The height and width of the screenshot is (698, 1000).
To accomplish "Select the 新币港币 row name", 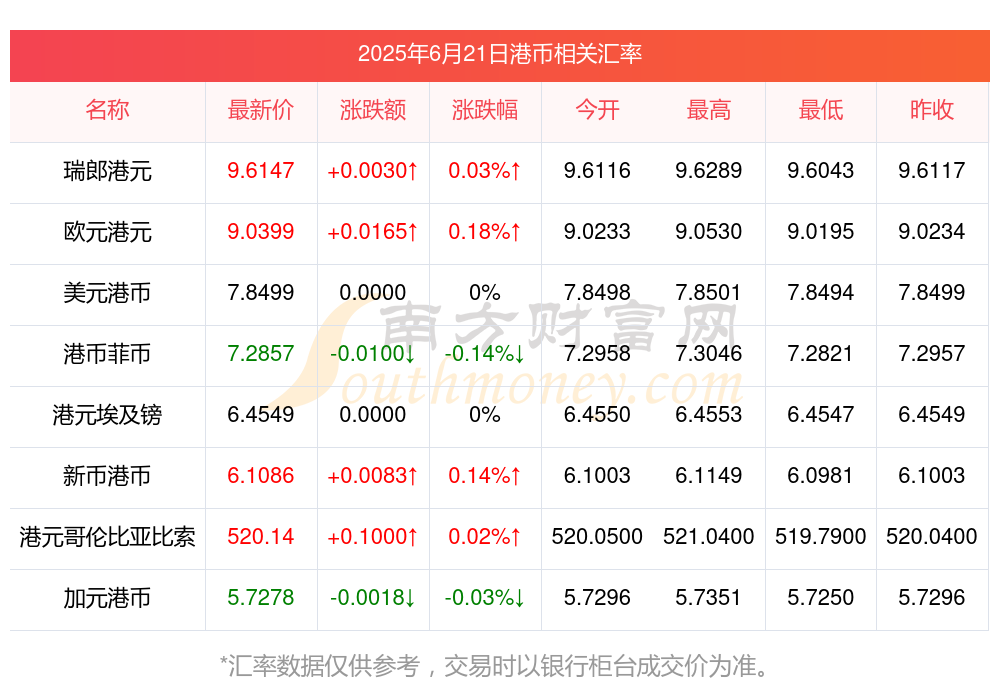I will tap(107, 476).
